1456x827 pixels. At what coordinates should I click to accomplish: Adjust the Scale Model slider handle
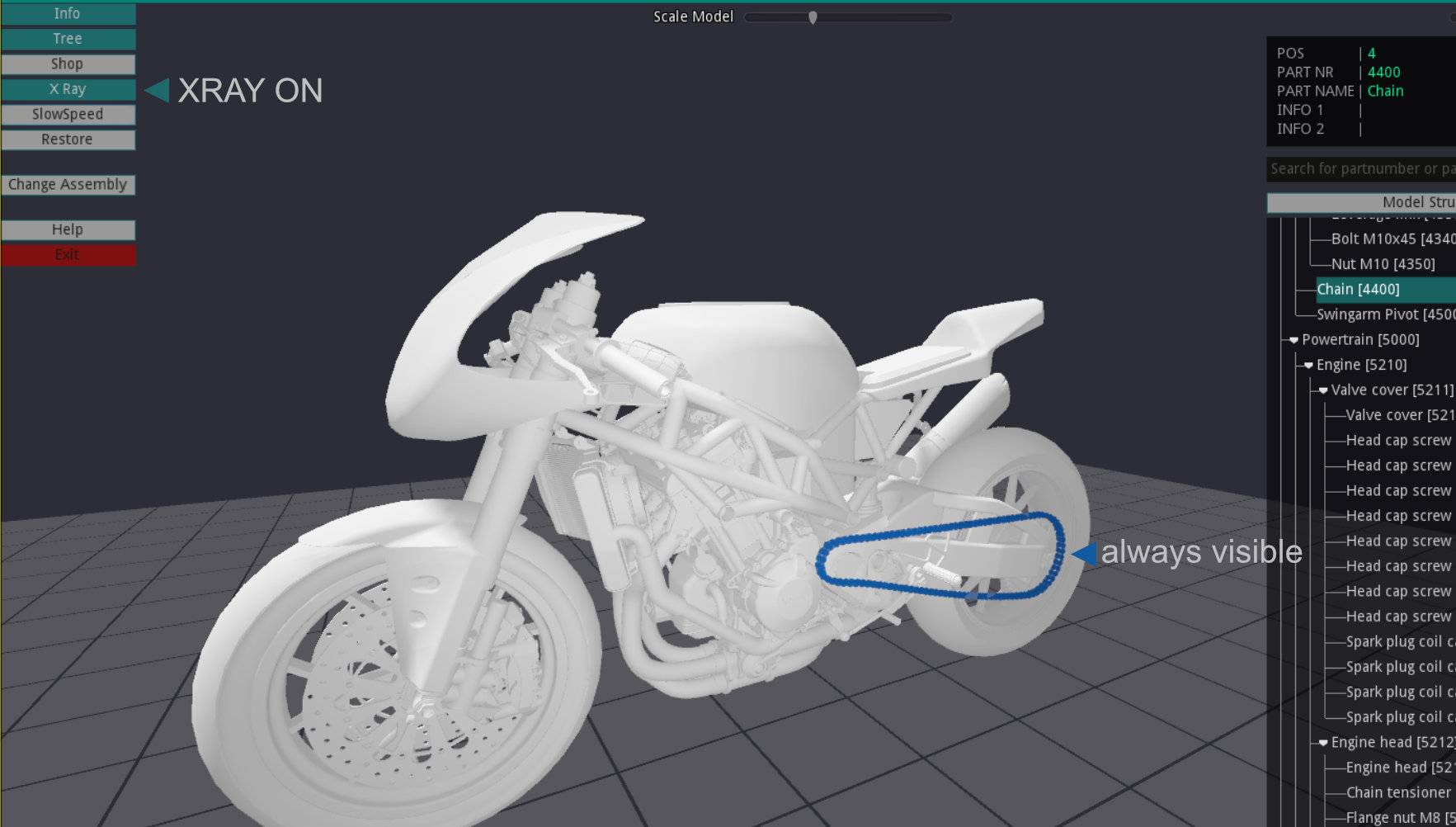pyautogui.click(x=813, y=17)
